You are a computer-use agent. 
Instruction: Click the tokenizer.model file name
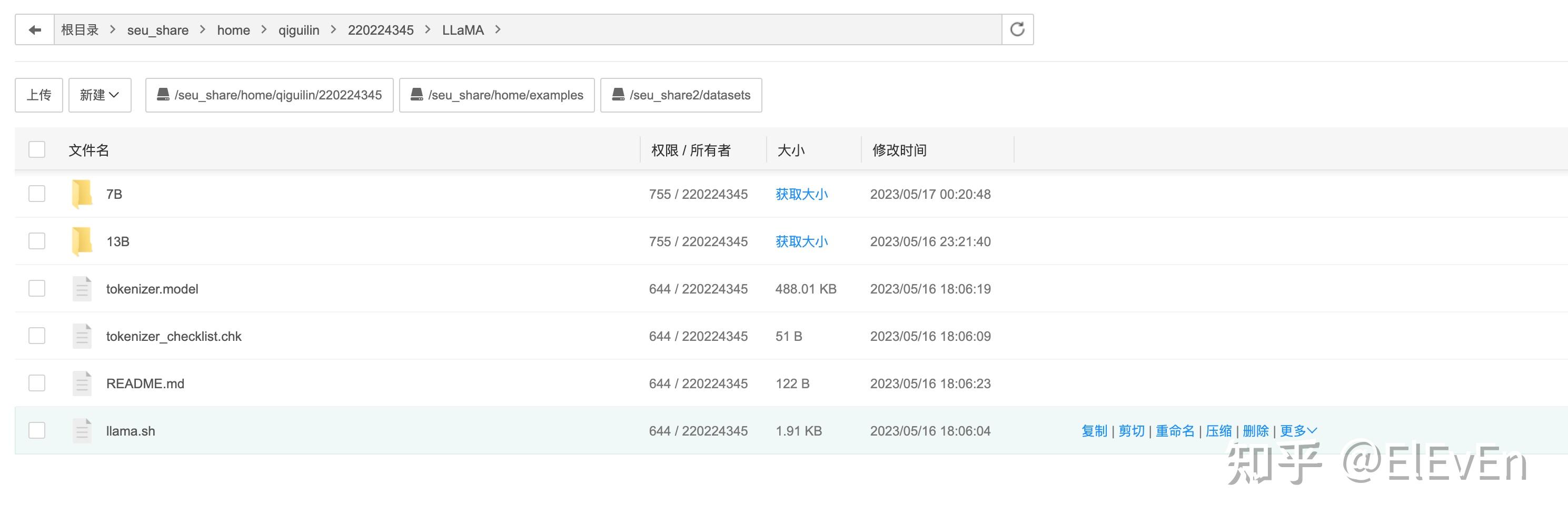tap(152, 289)
